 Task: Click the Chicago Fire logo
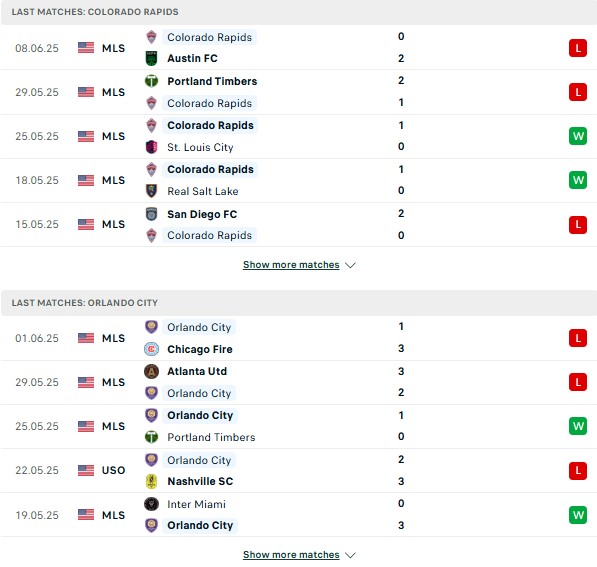(x=152, y=349)
